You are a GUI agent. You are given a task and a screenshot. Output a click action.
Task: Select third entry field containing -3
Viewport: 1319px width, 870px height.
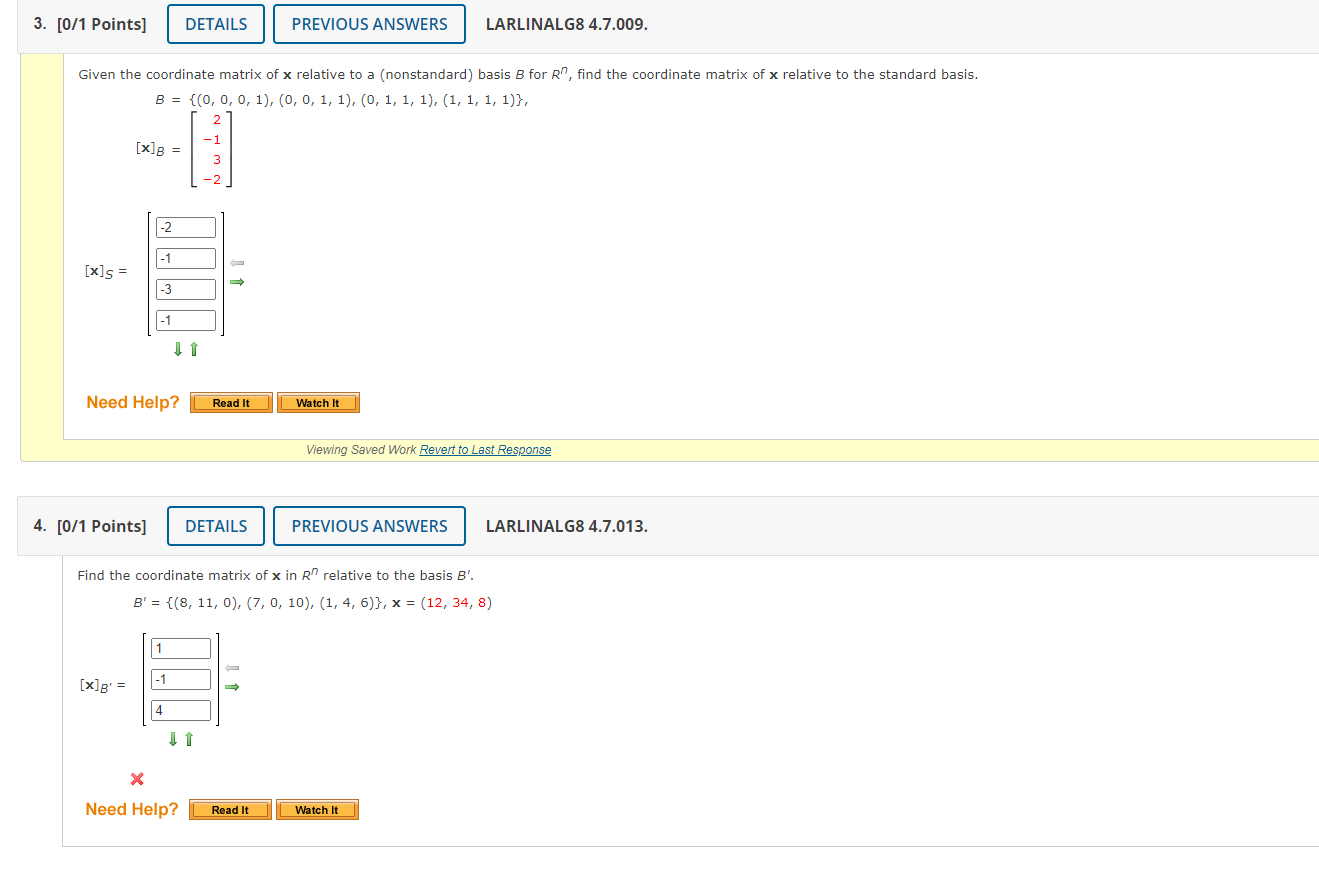click(186, 290)
